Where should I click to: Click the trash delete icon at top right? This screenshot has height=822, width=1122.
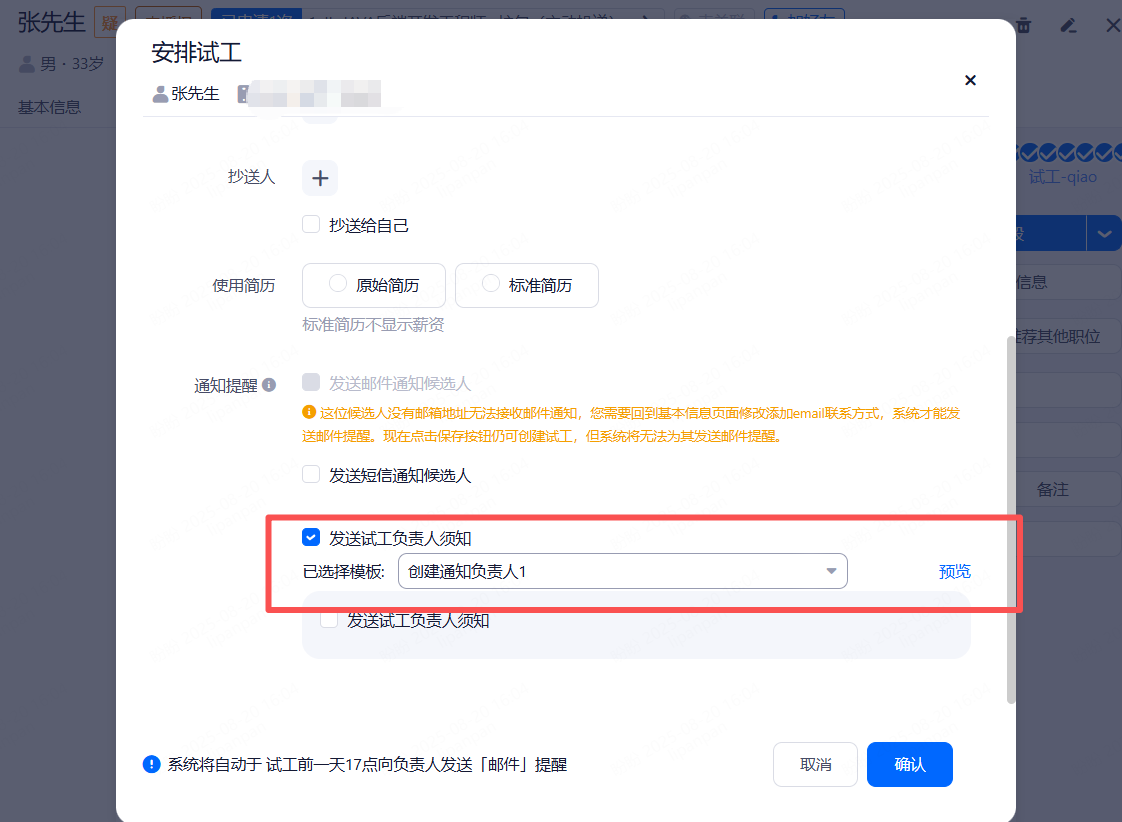pyautogui.click(x=1024, y=25)
